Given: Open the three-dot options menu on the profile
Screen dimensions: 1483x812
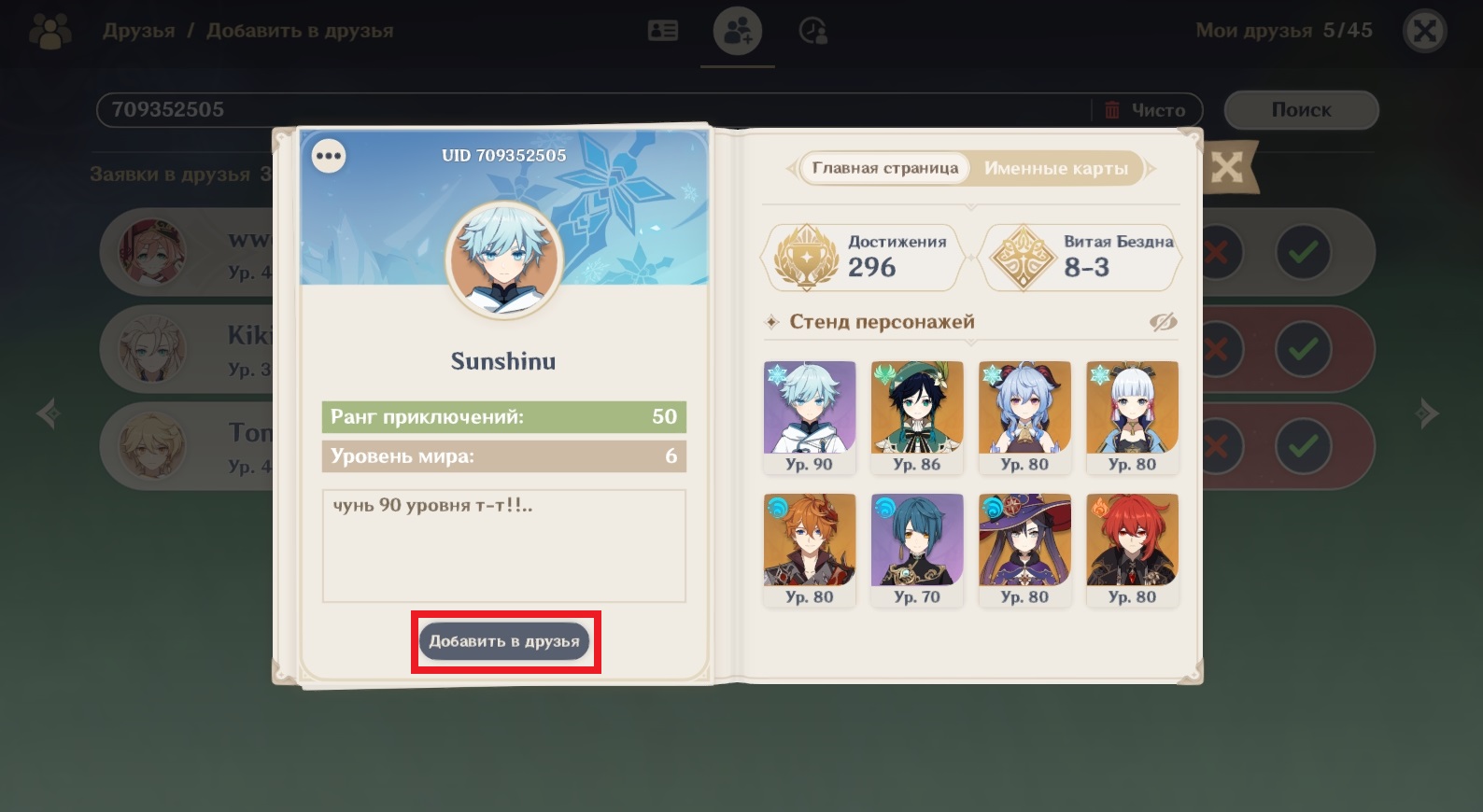Looking at the screenshot, I should (x=329, y=156).
